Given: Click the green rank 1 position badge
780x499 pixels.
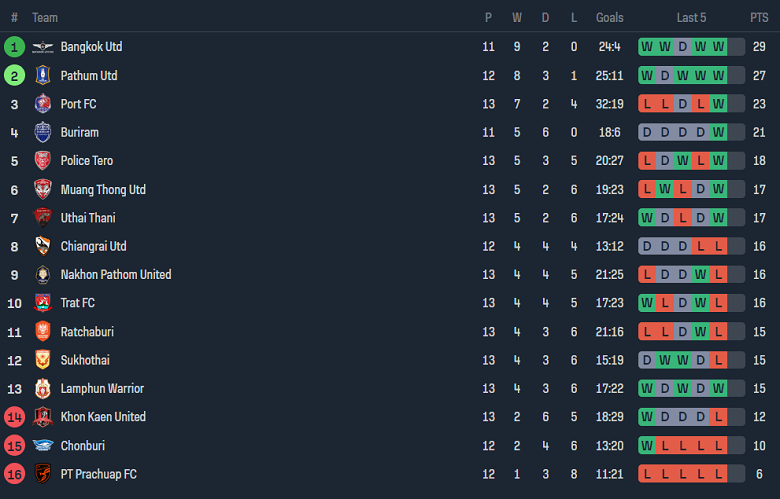Looking at the screenshot, I should click(14, 47).
